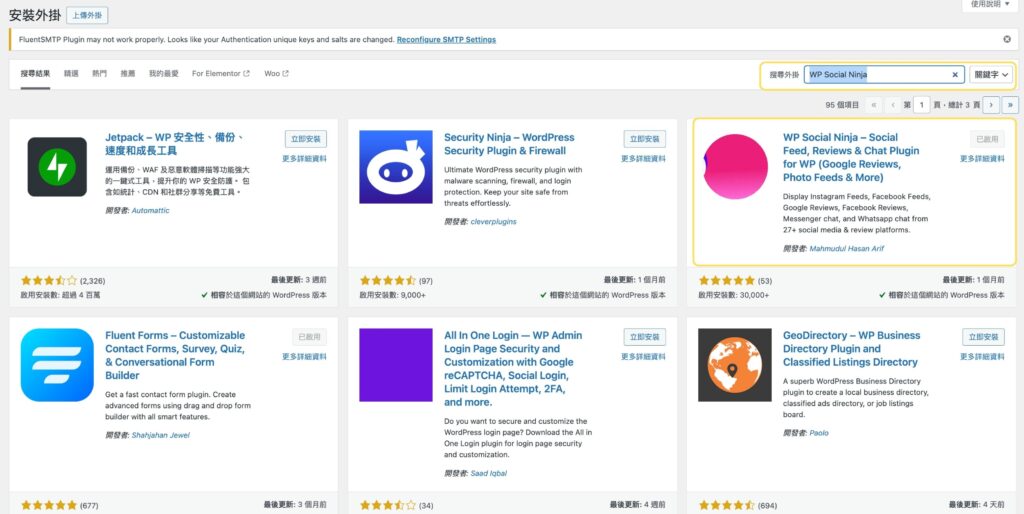
Task: Switch to 精選 tab
Action: pyautogui.click(x=71, y=74)
